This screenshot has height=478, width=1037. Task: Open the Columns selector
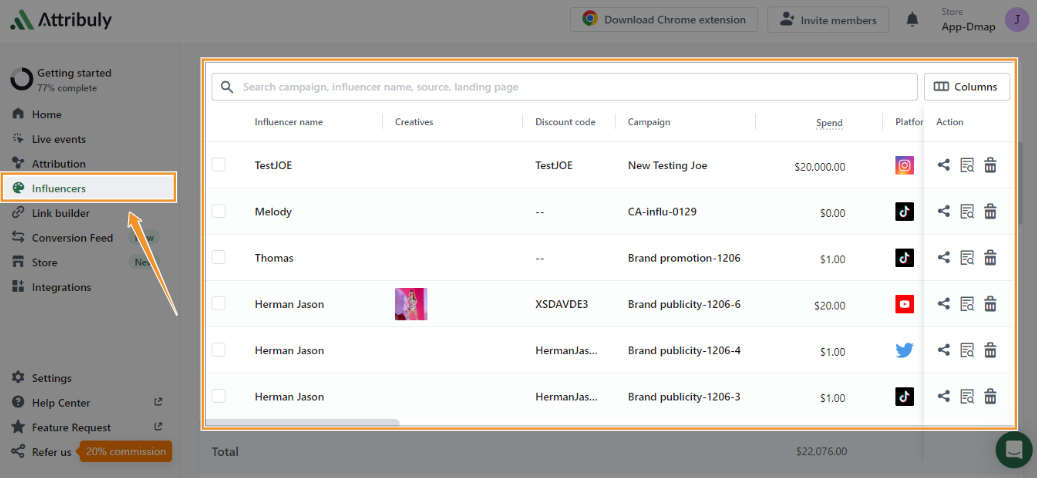(x=966, y=87)
